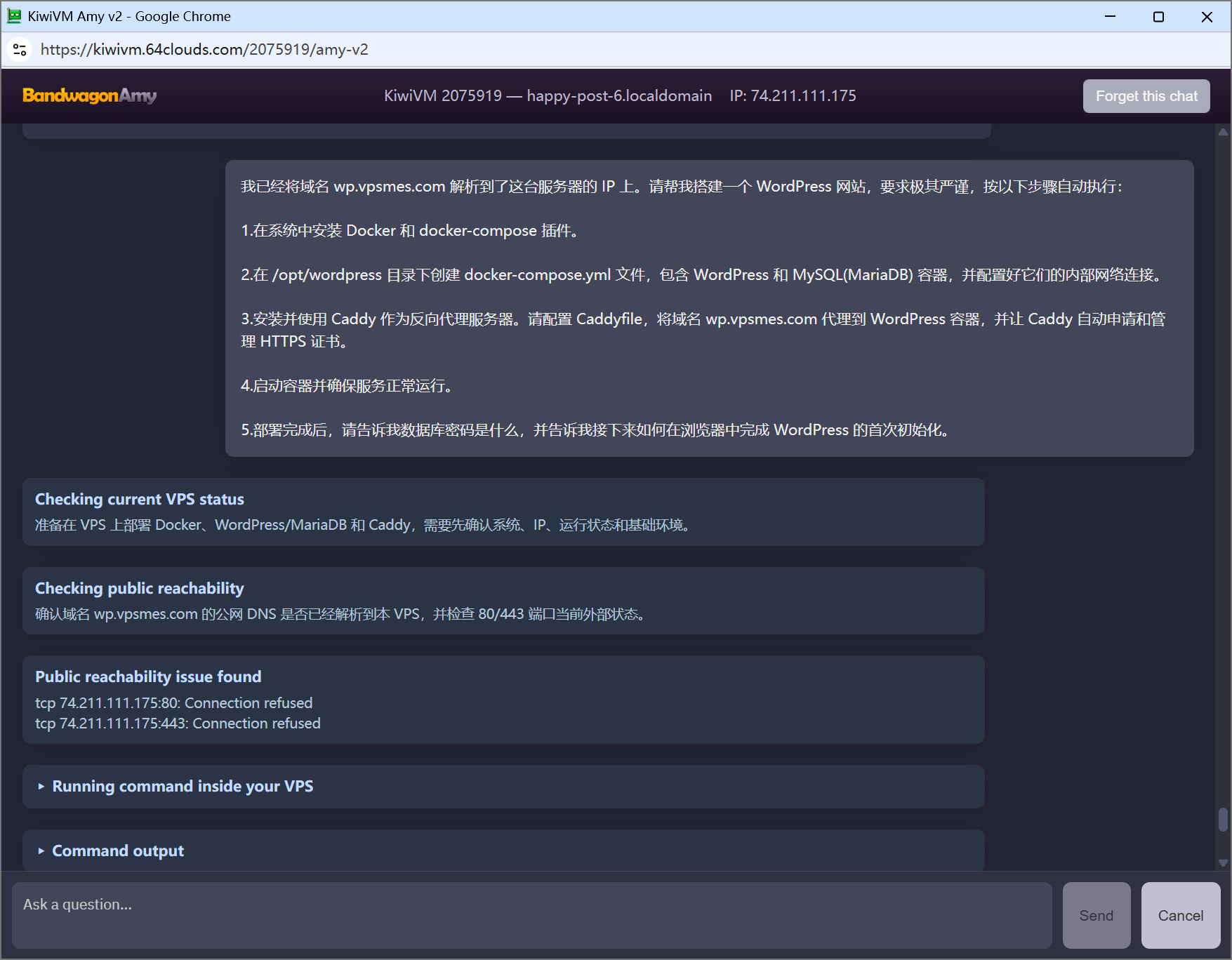Screen dimensions: 1232x960
Task: Select the Checking current VPS status heading
Action: pos(140,499)
